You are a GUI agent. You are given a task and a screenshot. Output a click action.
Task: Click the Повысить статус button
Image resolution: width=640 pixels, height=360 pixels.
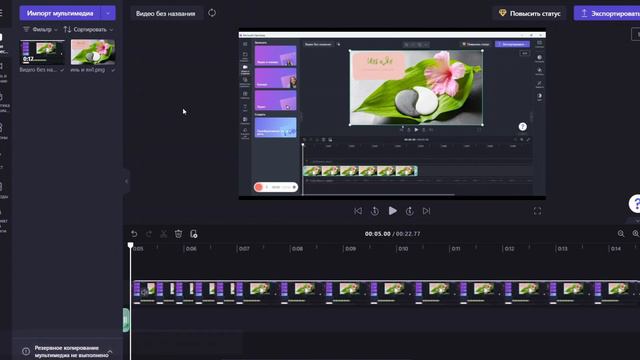click(x=530, y=13)
